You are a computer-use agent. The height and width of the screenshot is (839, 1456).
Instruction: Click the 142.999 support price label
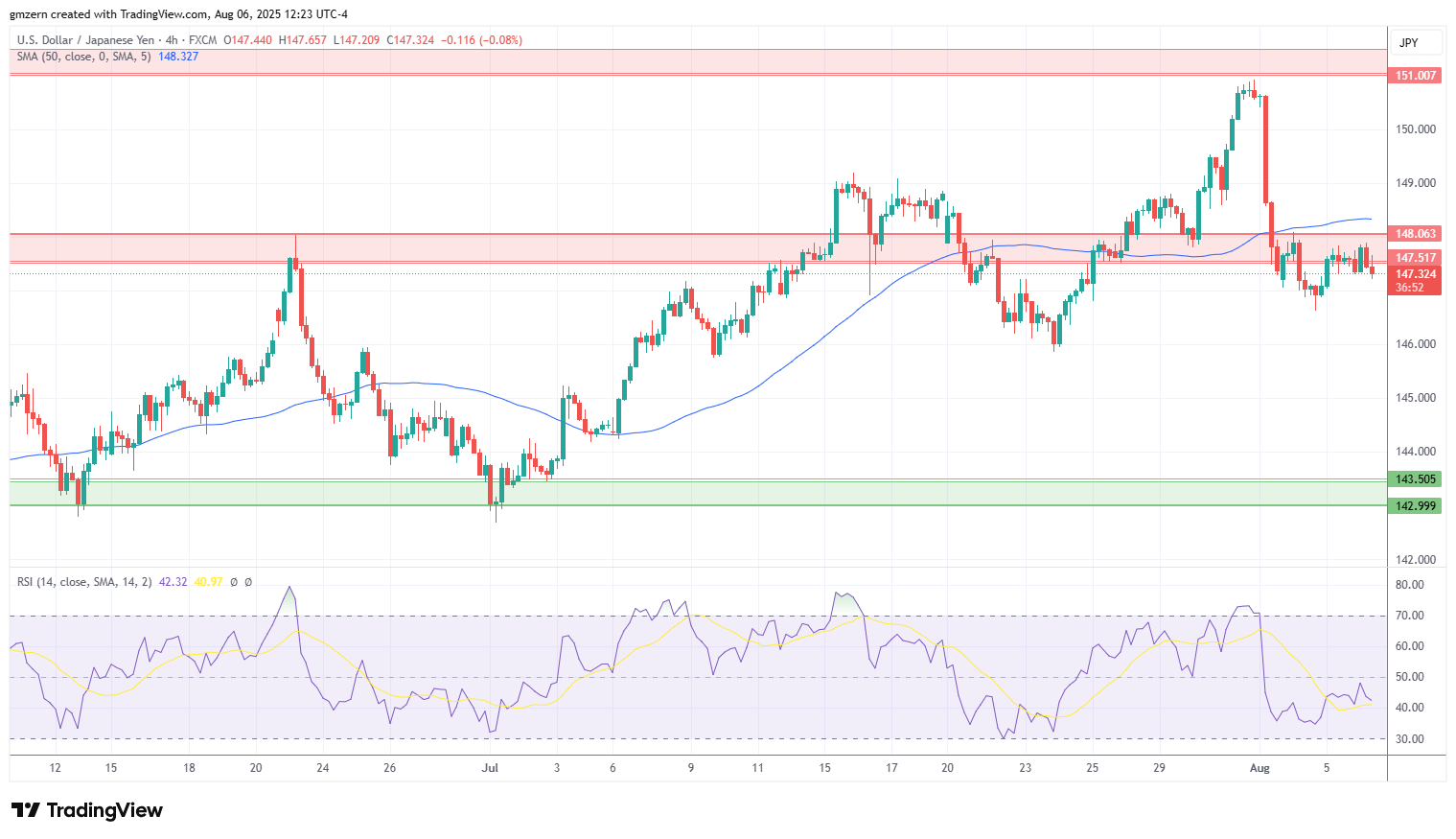tap(1415, 506)
